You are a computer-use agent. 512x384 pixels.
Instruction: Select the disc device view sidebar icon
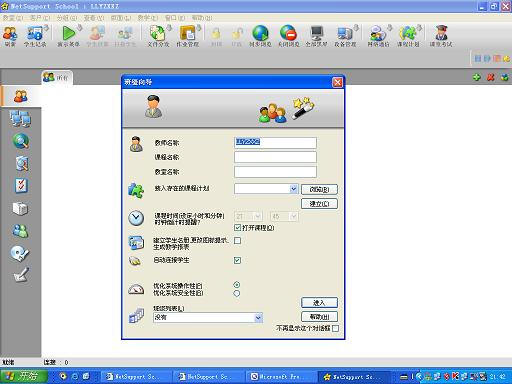(20, 253)
